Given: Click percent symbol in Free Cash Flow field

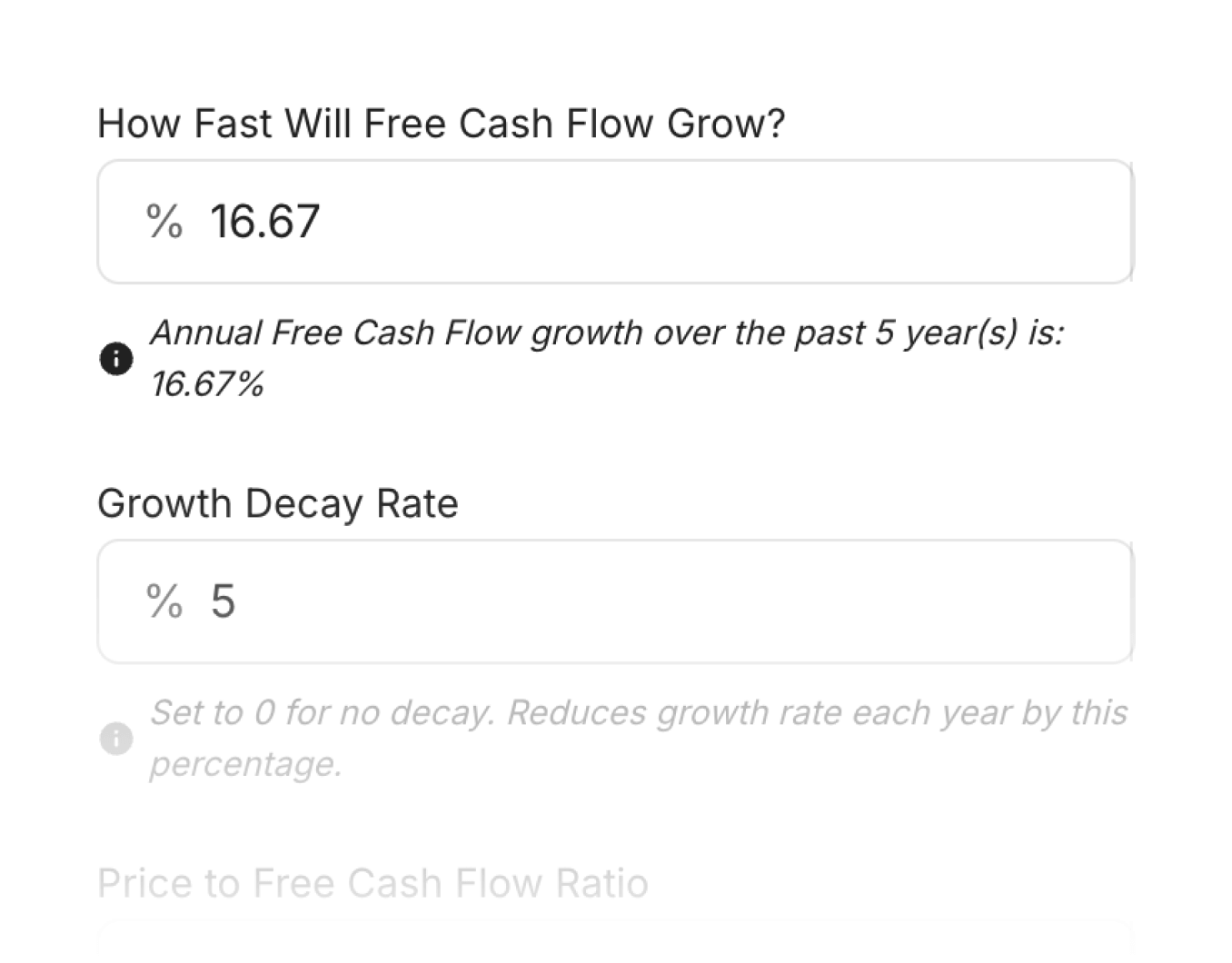Looking at the screenshot, I should (164, 222).
